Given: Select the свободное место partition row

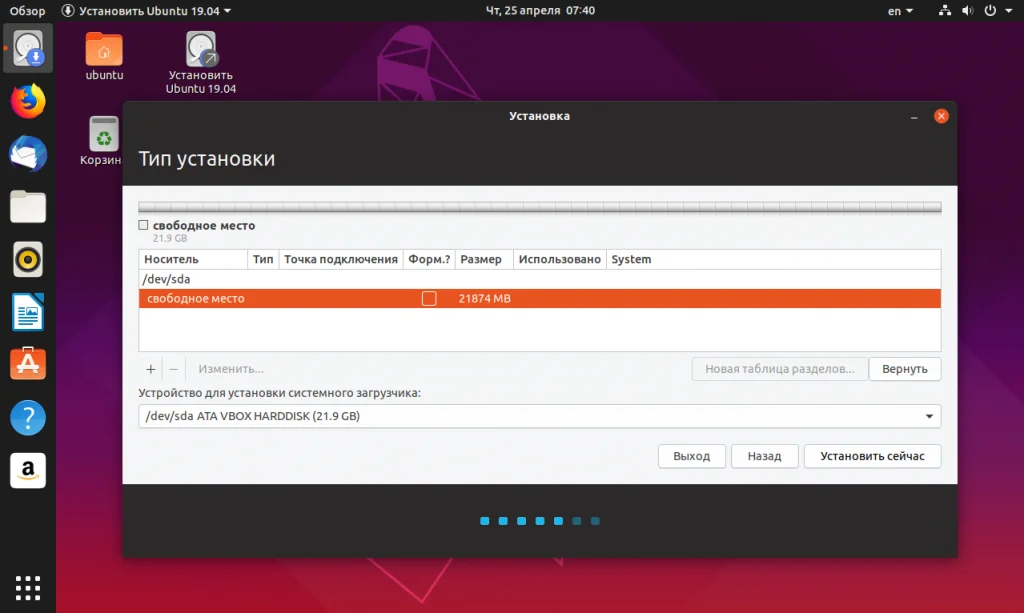Looking at the screenshot, I should 539,298.
